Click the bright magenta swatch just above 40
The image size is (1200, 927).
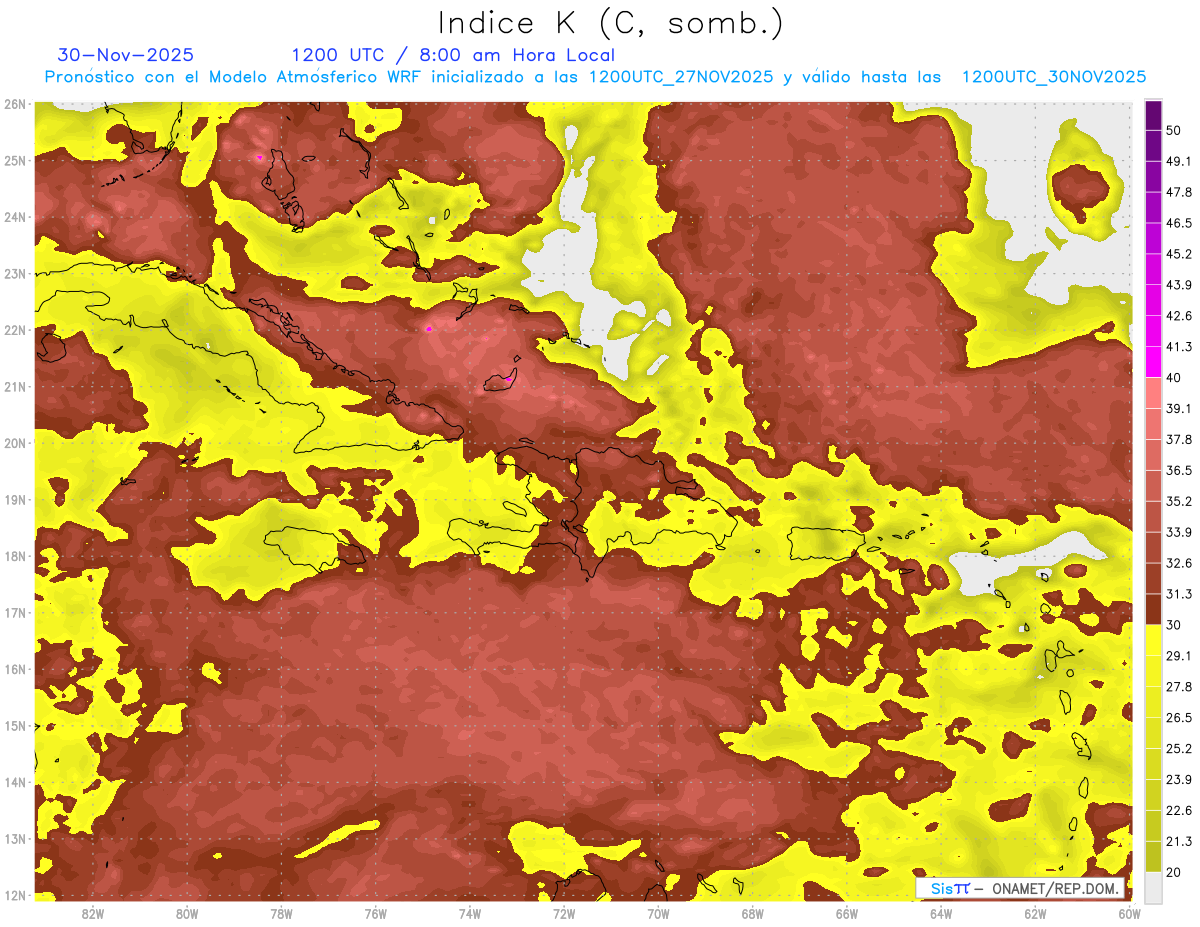(1153, 361)
